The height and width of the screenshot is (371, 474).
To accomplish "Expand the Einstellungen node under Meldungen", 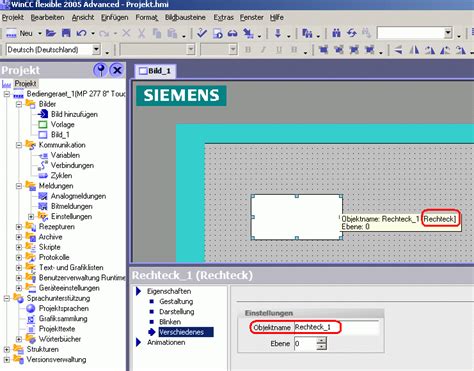I will (31, 217).
